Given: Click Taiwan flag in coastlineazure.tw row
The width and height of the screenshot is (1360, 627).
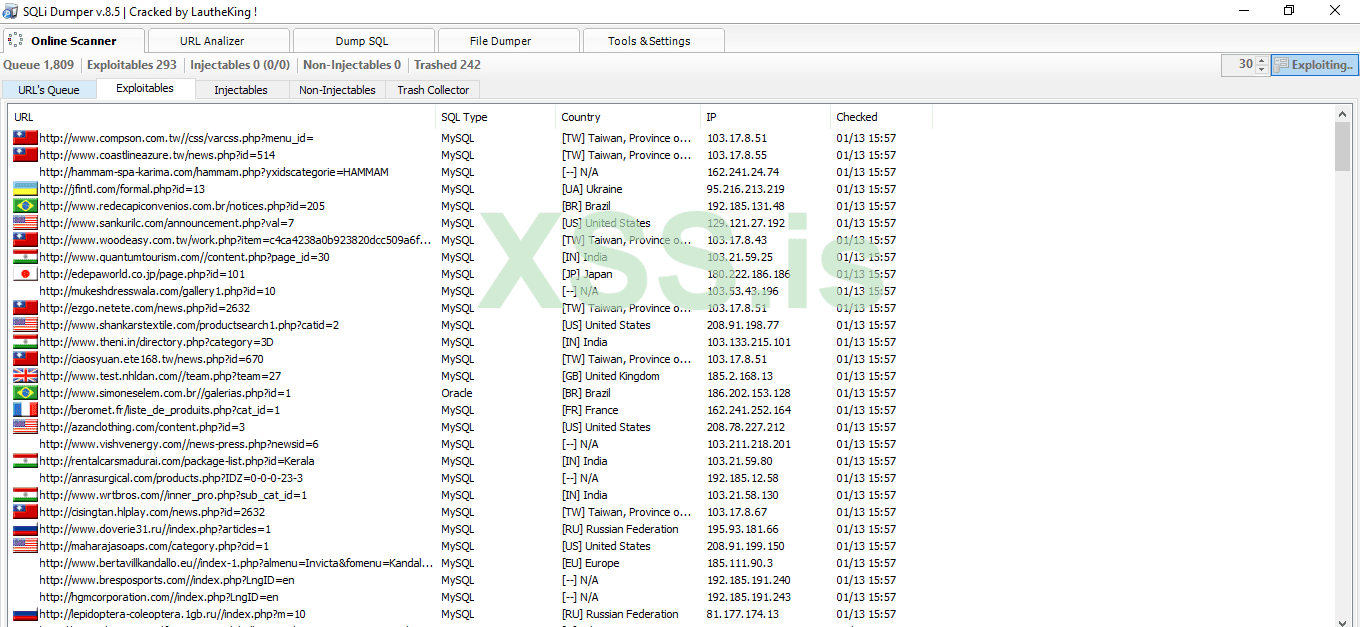Looking at the screenshot, I should (25, 155).
